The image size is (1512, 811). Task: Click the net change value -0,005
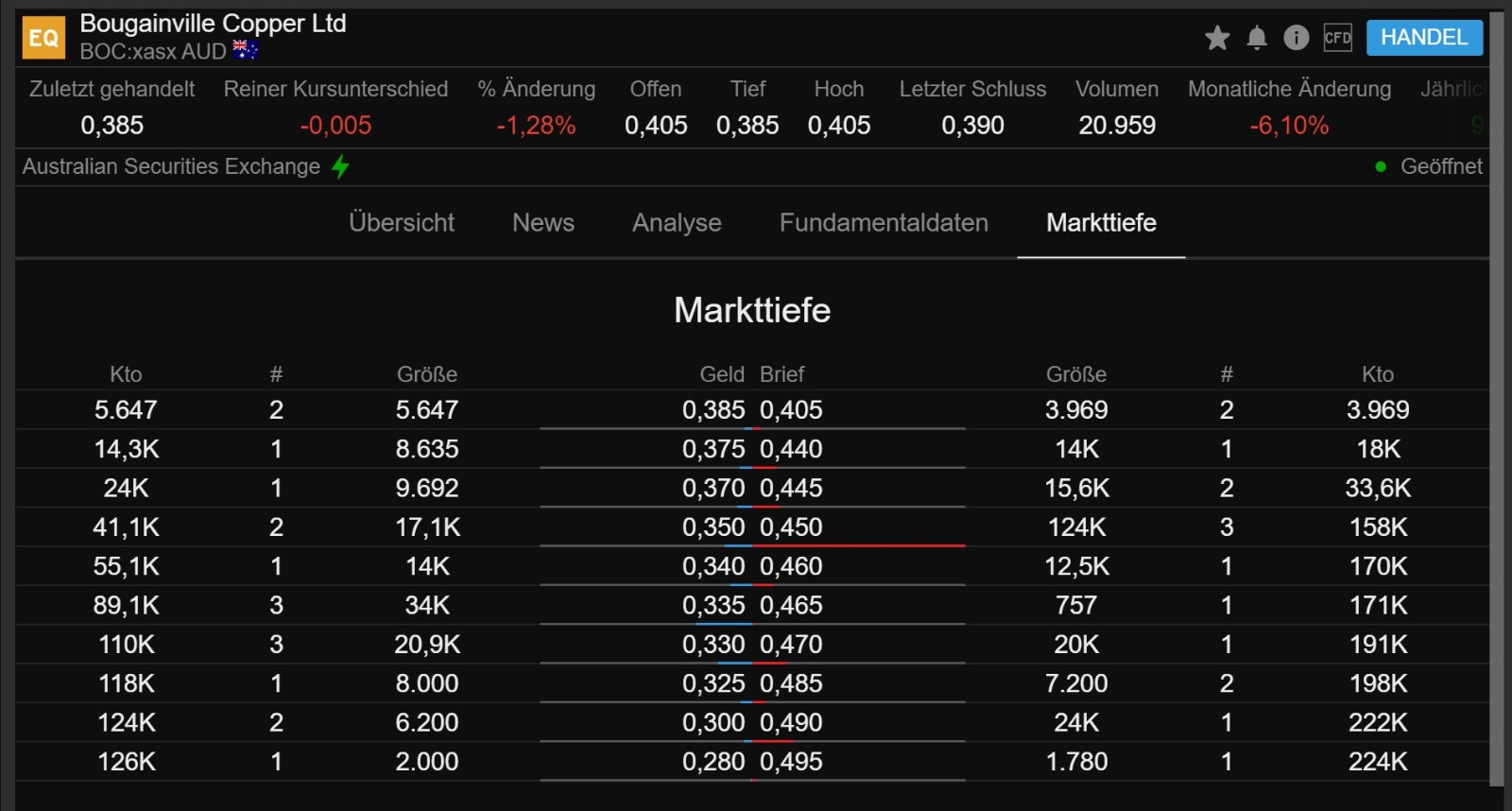(x=335, y=126)
